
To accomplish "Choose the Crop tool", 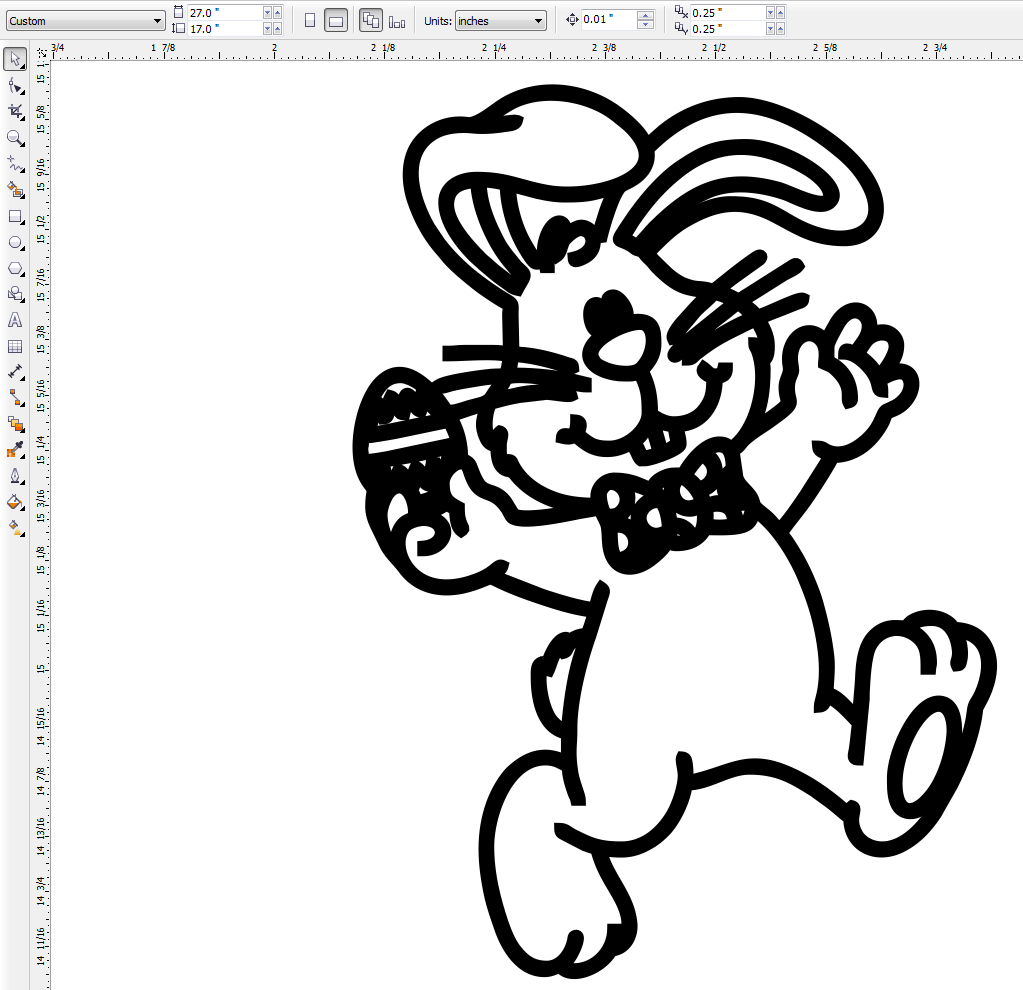I will pyautogui.click(x=15, y=112).
